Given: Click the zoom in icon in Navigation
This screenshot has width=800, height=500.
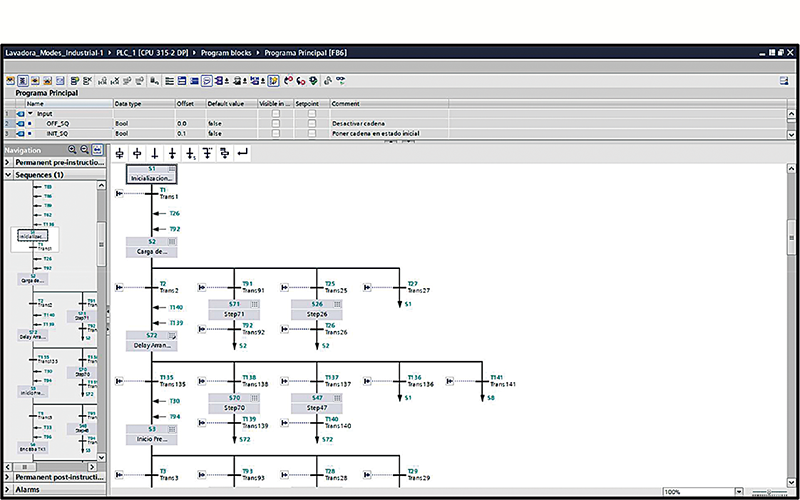Looking at the screenshot, I should (x=72, y=150).
